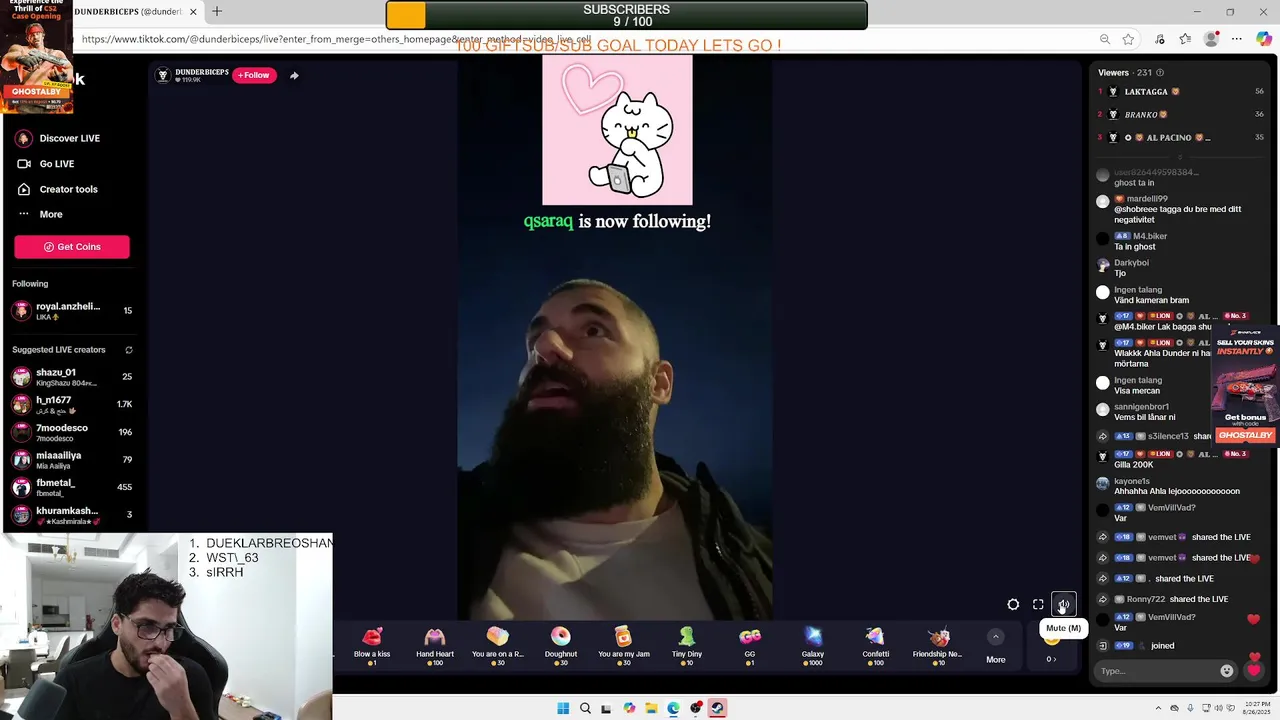Viewport: 1280px width, 720px height.
Task: Open khuramkash... suggested live creator
Action: (72, 515)
